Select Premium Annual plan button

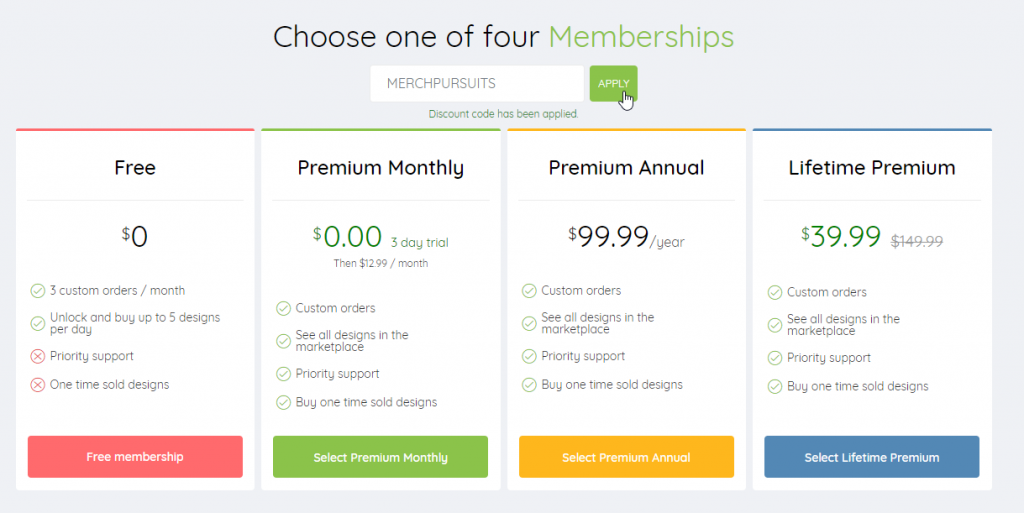(x=626, y=457)
